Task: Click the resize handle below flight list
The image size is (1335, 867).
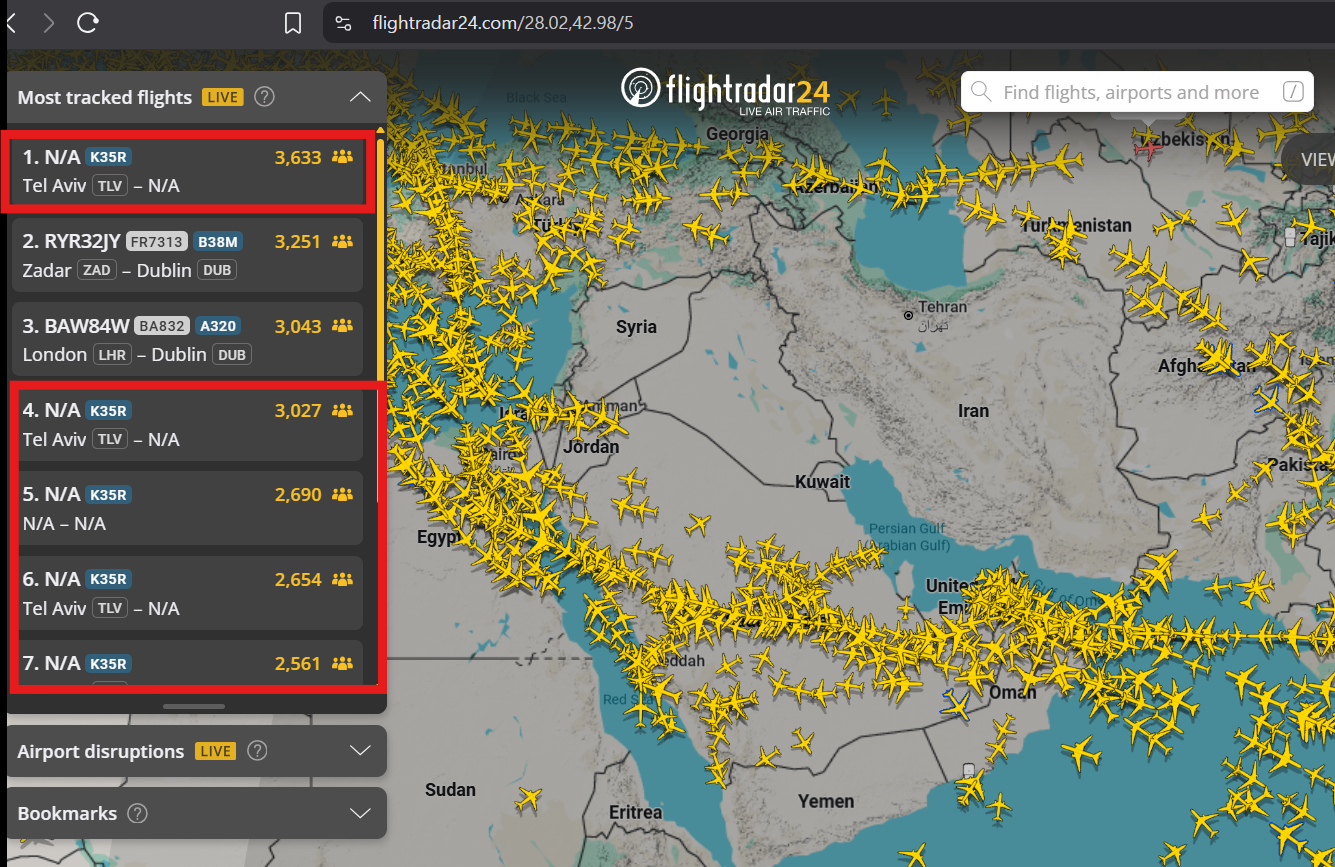Action: 194,706
